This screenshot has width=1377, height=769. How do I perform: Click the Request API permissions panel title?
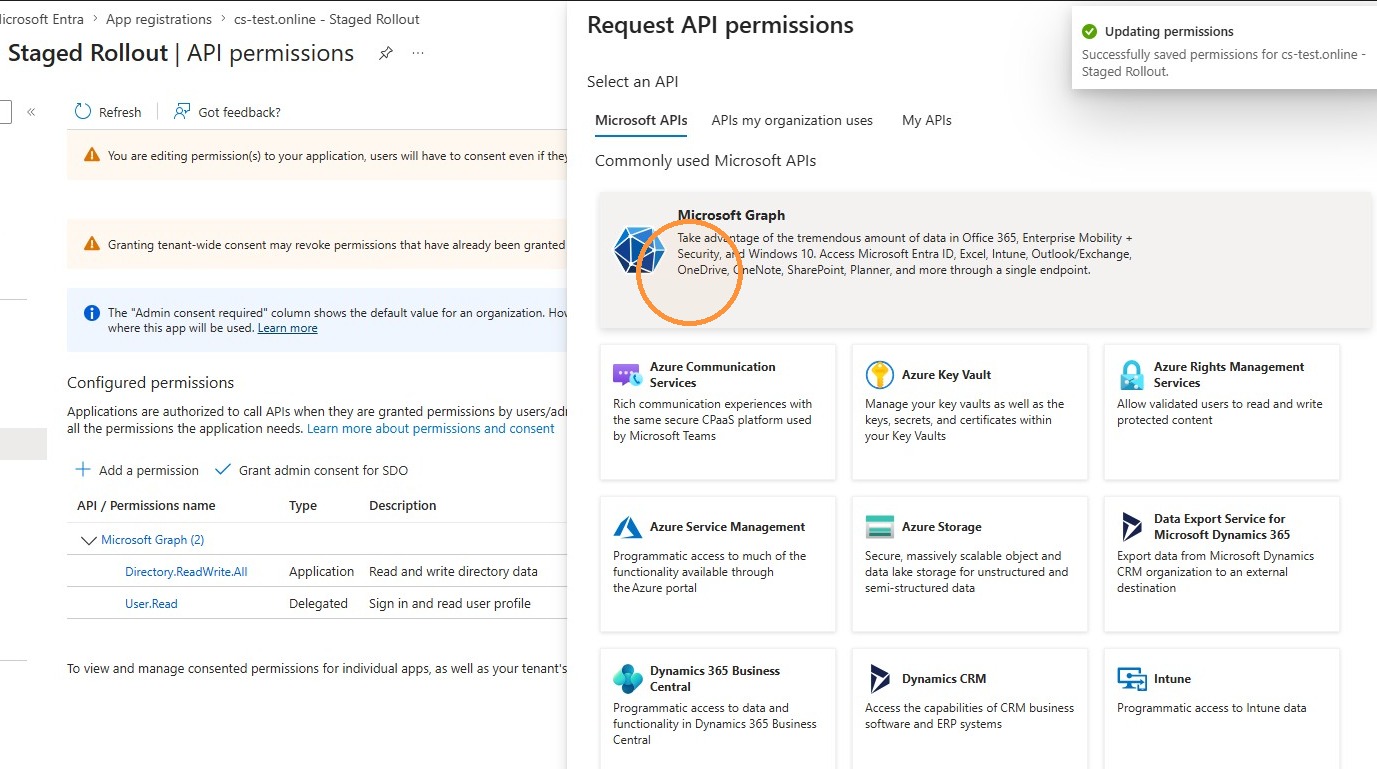tap(721, 25)
